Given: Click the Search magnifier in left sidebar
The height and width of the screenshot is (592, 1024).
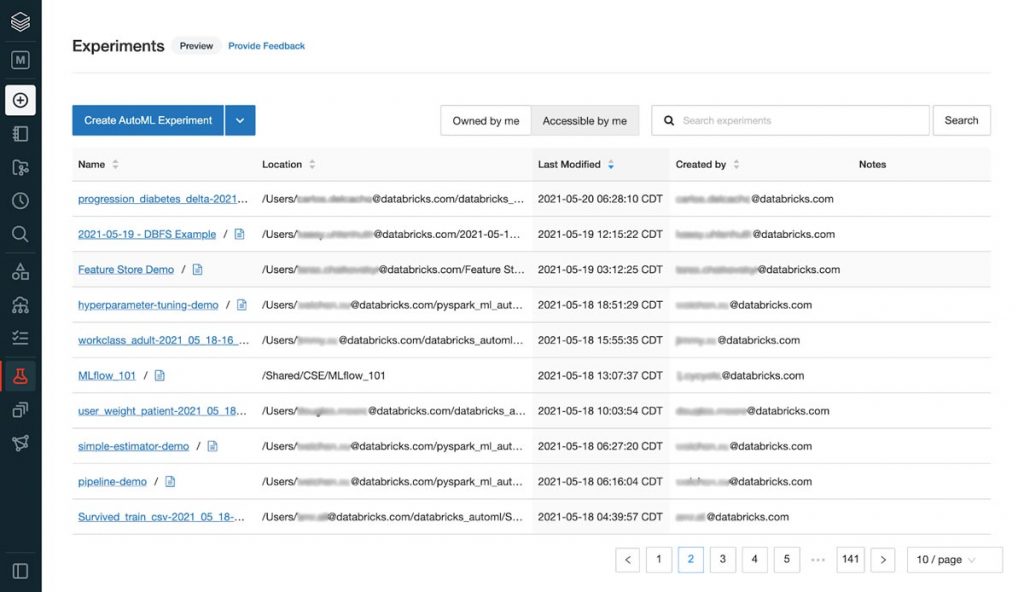Looking at the screenshot, I should click(x=20, y=235).
